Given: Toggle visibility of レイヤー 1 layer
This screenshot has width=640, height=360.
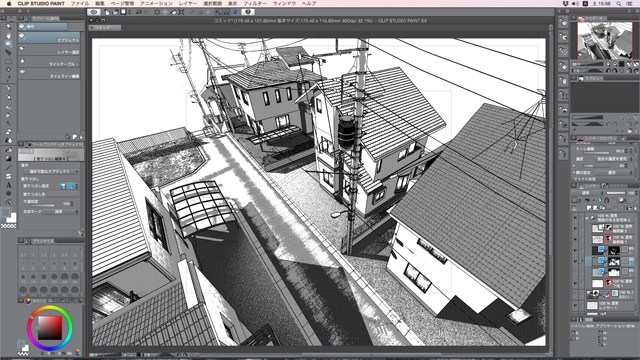Looking at the screenshot, I should coord(575,305).
